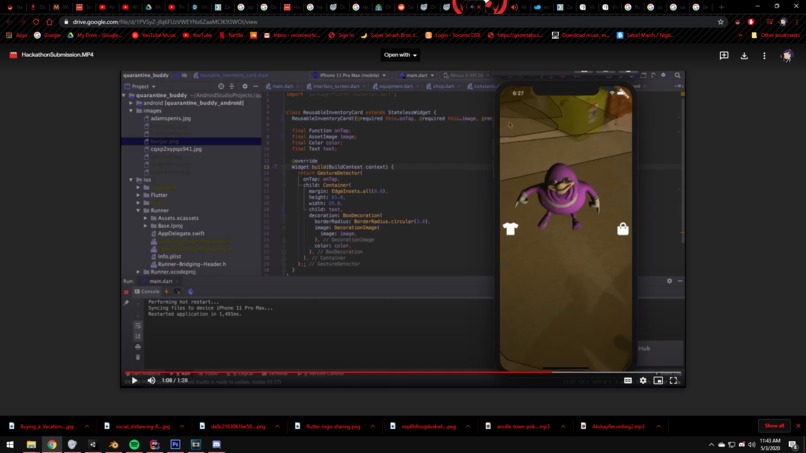Open the iPhone 11 Pro Max device selector
This screenshot has width=806, height=453.
(350, 76)
